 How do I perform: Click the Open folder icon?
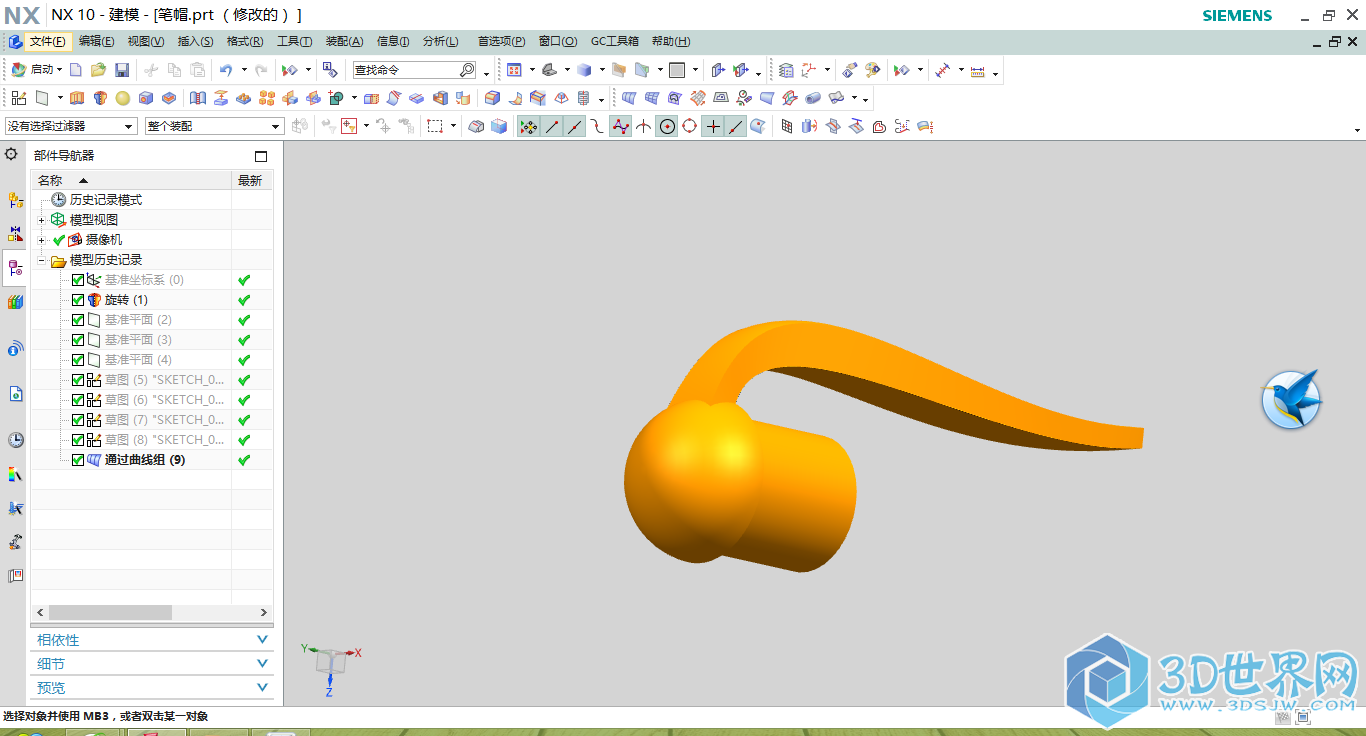click(x=98, y=70)
